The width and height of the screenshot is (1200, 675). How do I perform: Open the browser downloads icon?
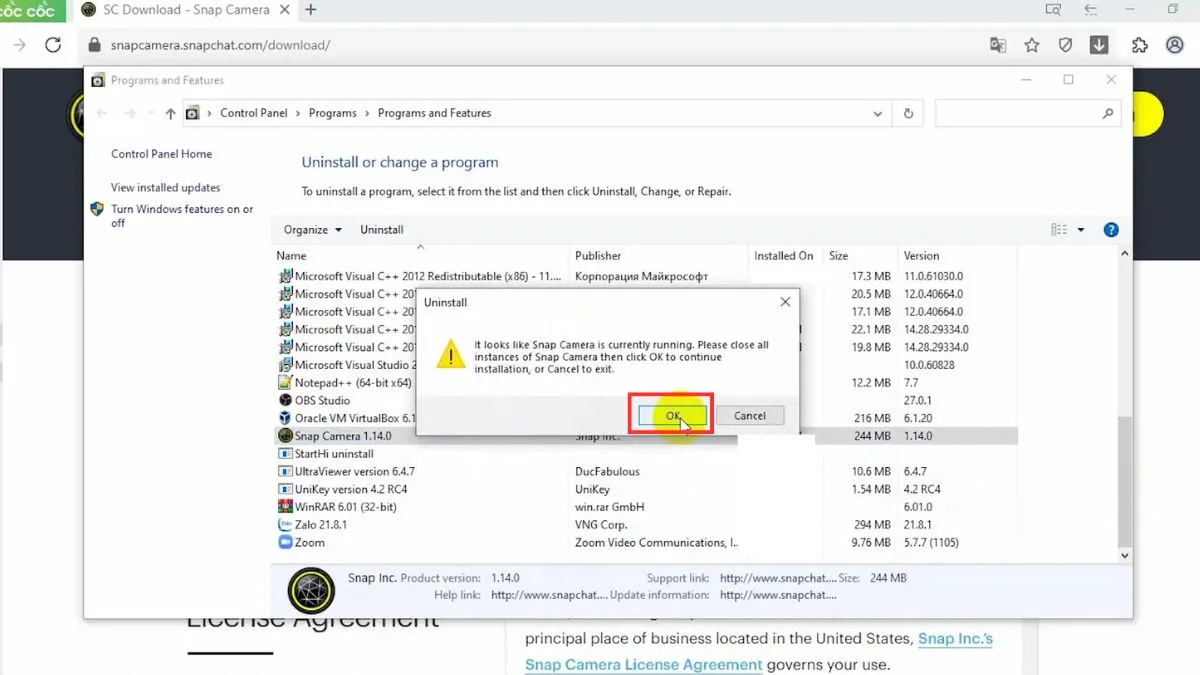(1098, 45)
